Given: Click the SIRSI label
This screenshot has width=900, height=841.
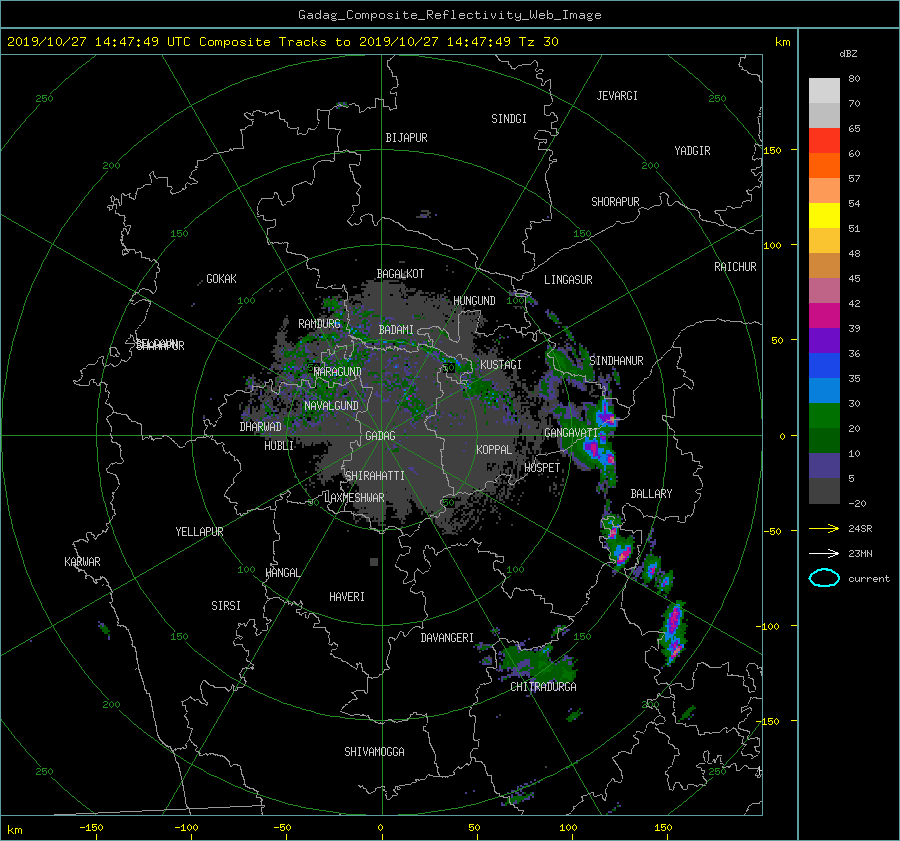Looking at the screenshot, I should (x=226, y=606).
